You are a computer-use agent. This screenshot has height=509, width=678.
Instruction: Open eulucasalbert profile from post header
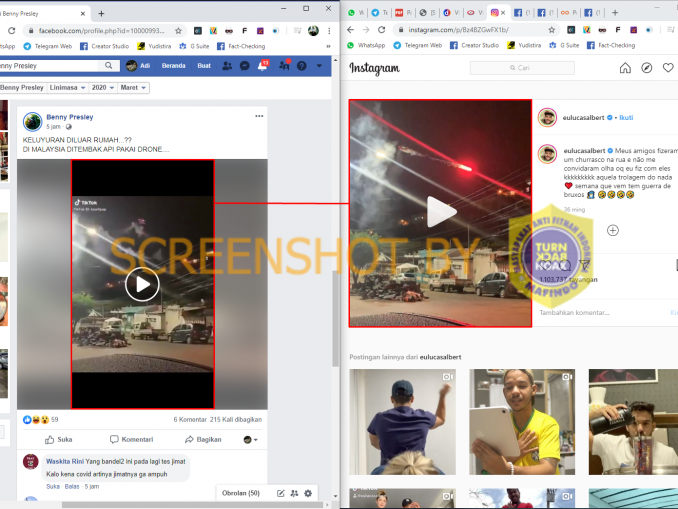click(583, 118)
